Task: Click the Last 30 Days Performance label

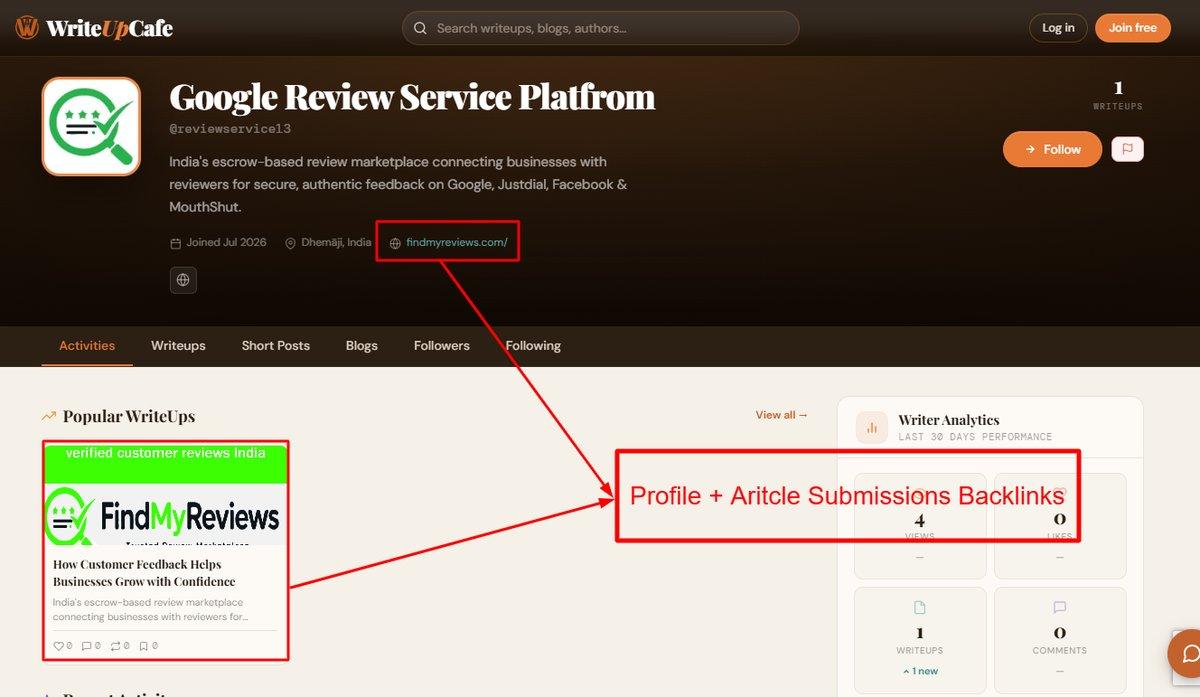Action: tap(975, 437)
